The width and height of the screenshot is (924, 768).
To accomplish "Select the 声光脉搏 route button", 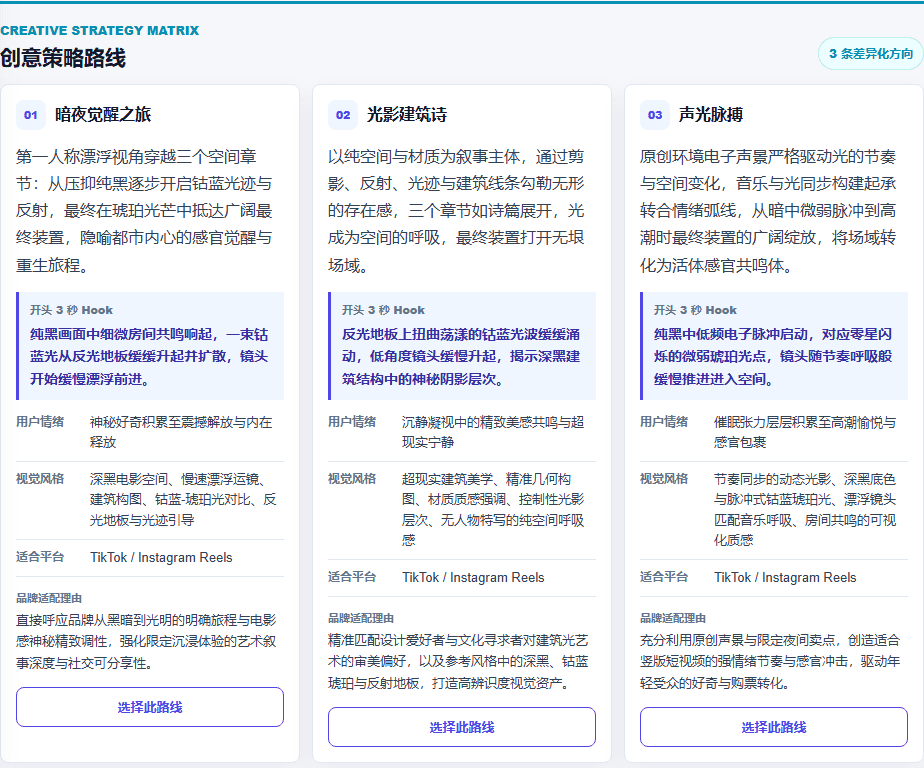I will tap(774, 727).
